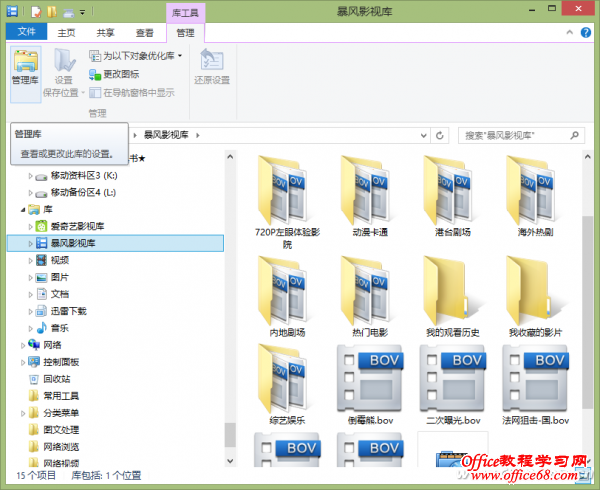600x490 pixels.
Task: Click 设置保存位置 (Set save location) button
Action: (x=63, y=73)
